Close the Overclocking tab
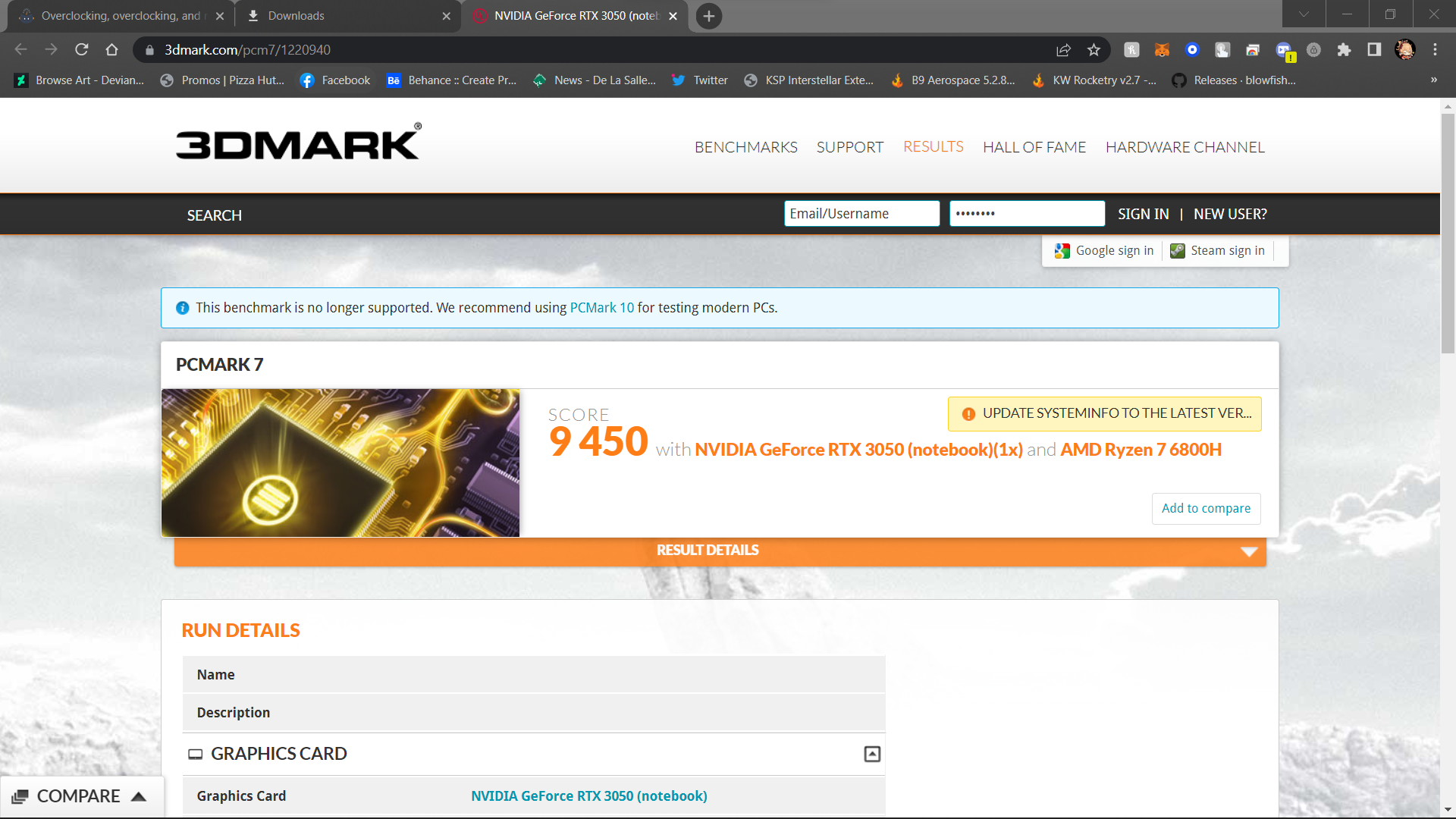Screen dimensions: 1456x819 [x=220, y=16]
